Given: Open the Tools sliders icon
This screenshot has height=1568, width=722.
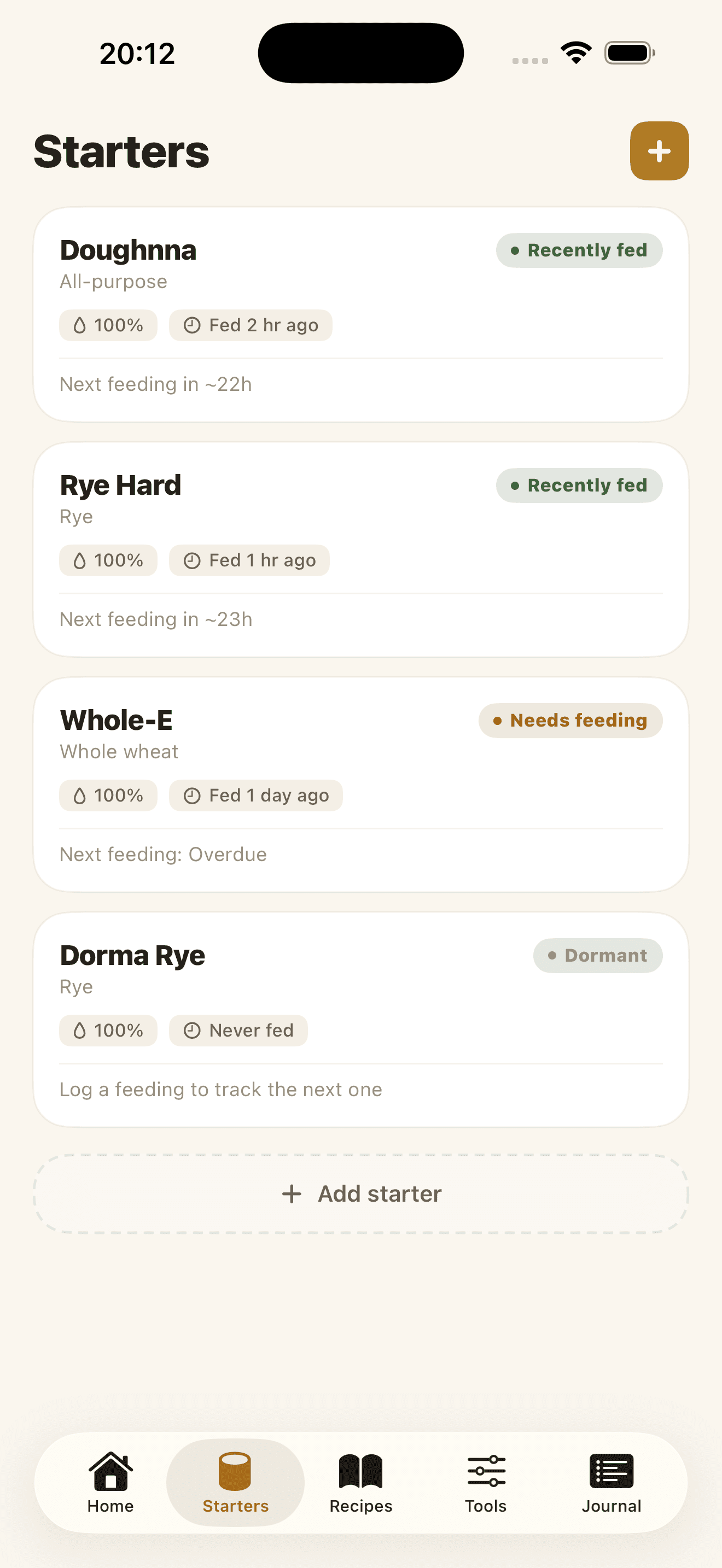Looking at the screenshot, I should pyautogui.click(x=486, y=1471).
